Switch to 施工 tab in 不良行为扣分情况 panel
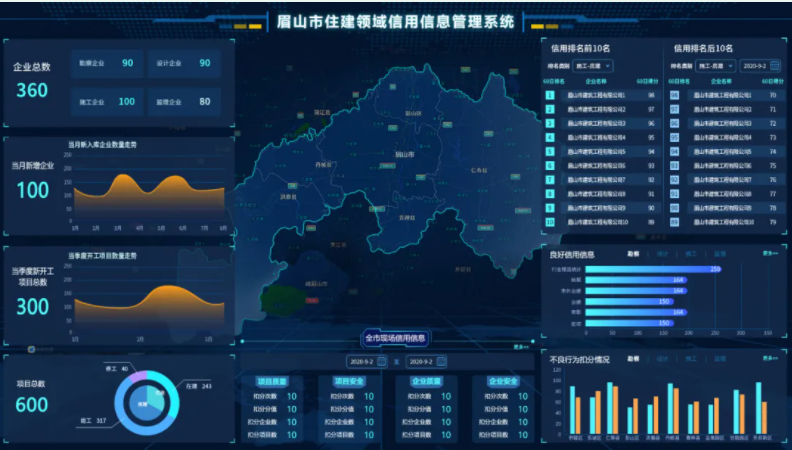This screenshot has width=792, height=450. [x=690, y=358]
